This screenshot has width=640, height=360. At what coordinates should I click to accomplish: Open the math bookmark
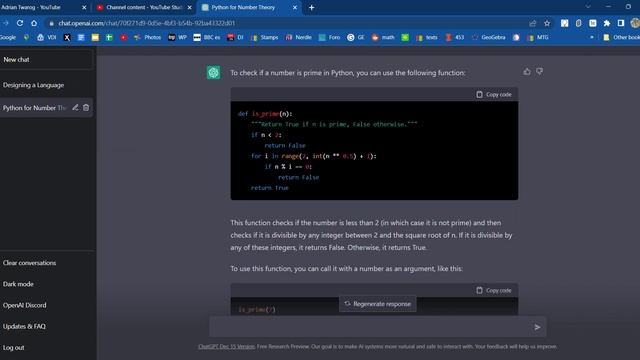pyautogui.click(x=383, y=37)
